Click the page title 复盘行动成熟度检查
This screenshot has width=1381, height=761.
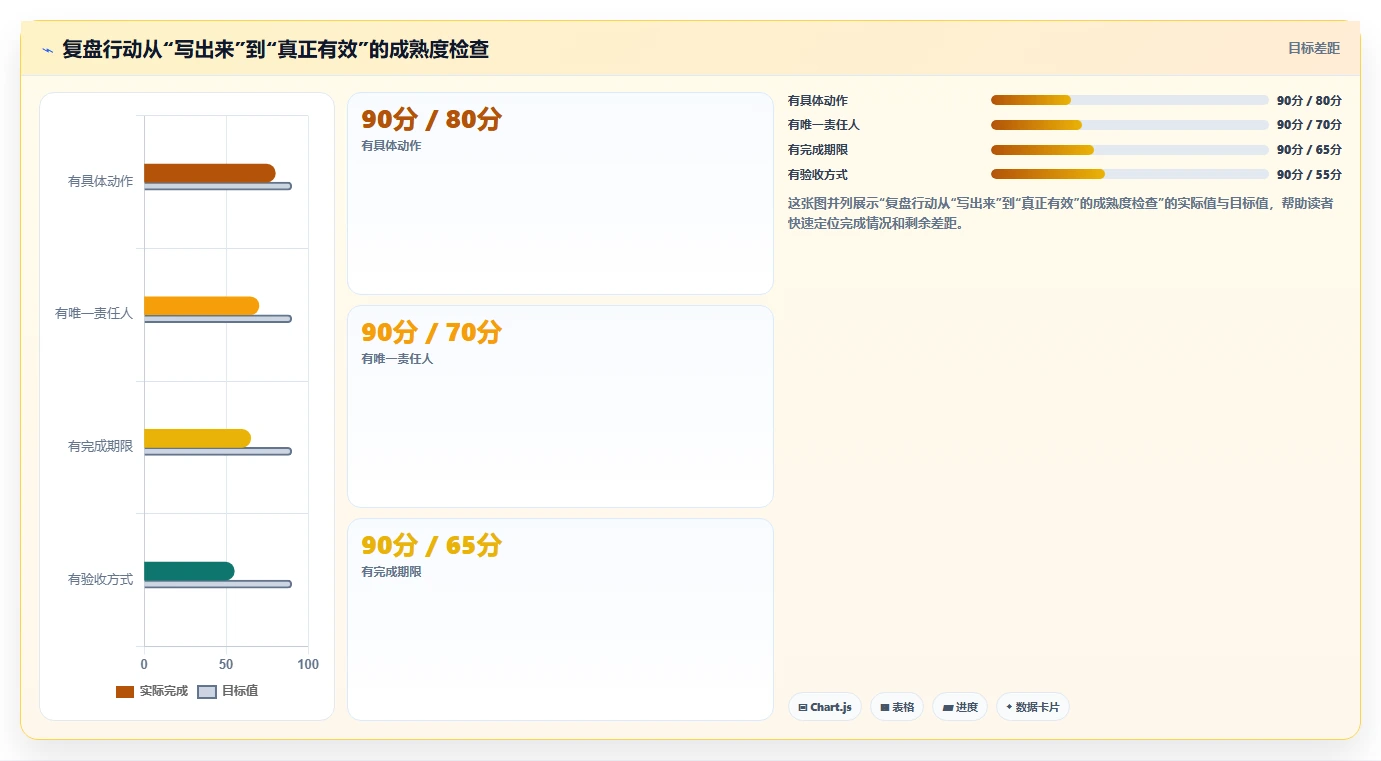click(x=275, y=49)
